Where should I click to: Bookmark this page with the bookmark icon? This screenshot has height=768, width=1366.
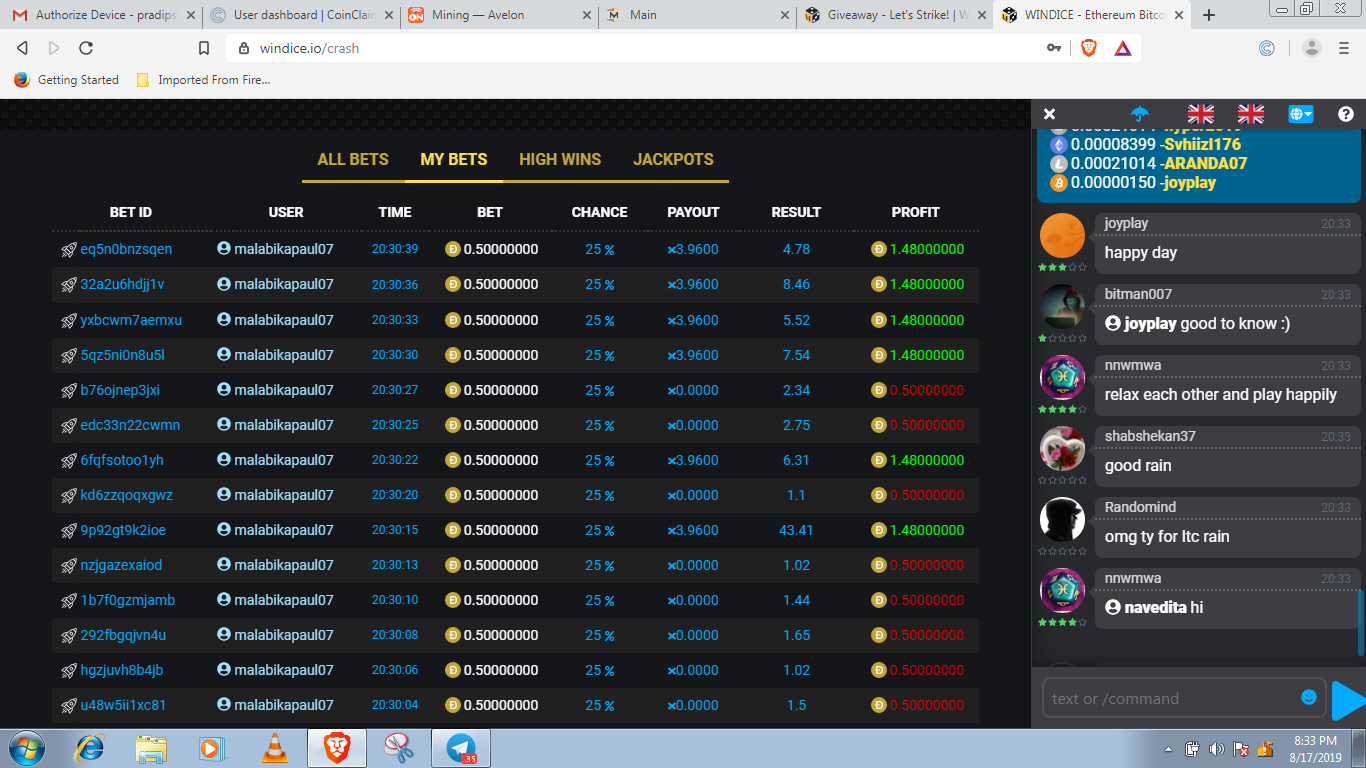point(204,48)
